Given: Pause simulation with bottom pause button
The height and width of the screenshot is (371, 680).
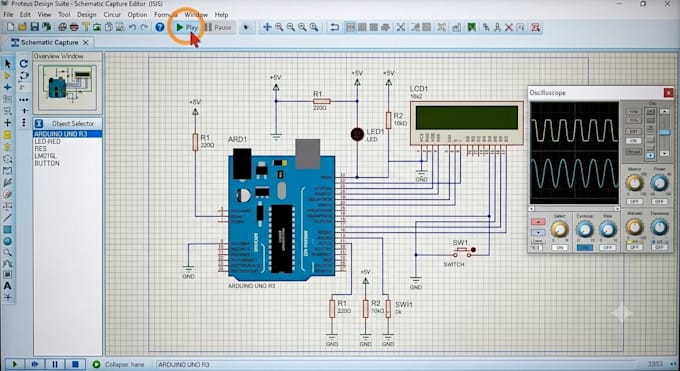Looking at the screenshot, I should point(55,364).
